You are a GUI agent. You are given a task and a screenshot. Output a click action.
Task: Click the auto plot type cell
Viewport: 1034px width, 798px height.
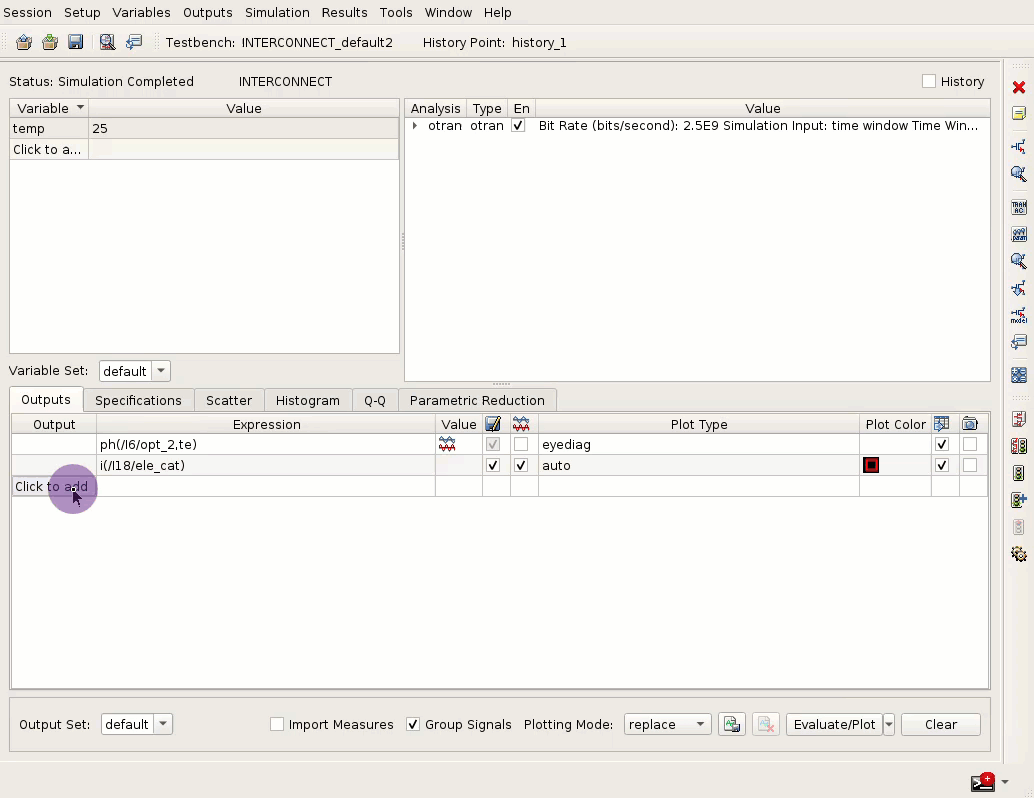click(699, 466)
